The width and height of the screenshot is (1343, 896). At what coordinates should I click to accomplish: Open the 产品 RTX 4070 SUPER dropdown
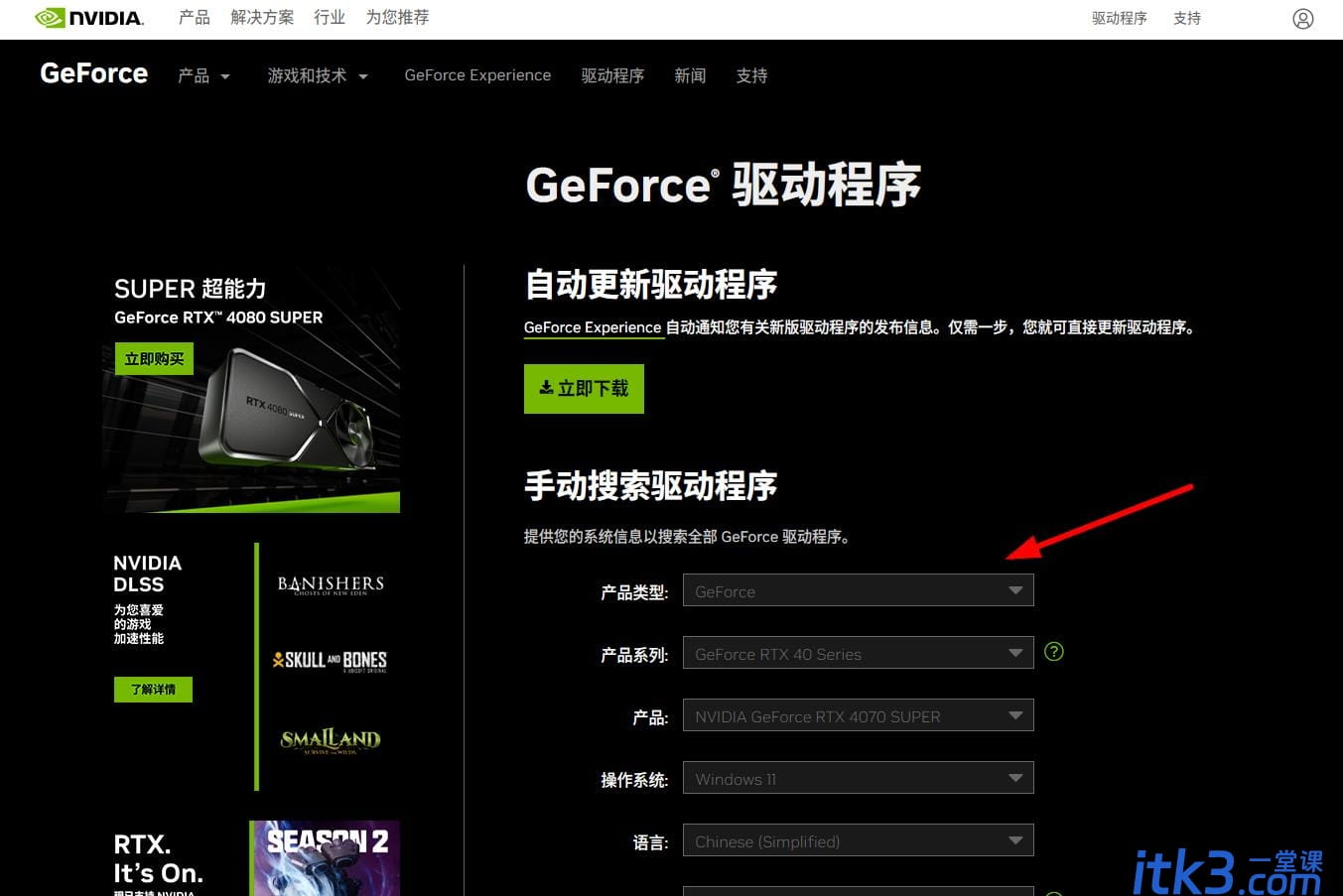pyautogui.click(x=859, y=715)
